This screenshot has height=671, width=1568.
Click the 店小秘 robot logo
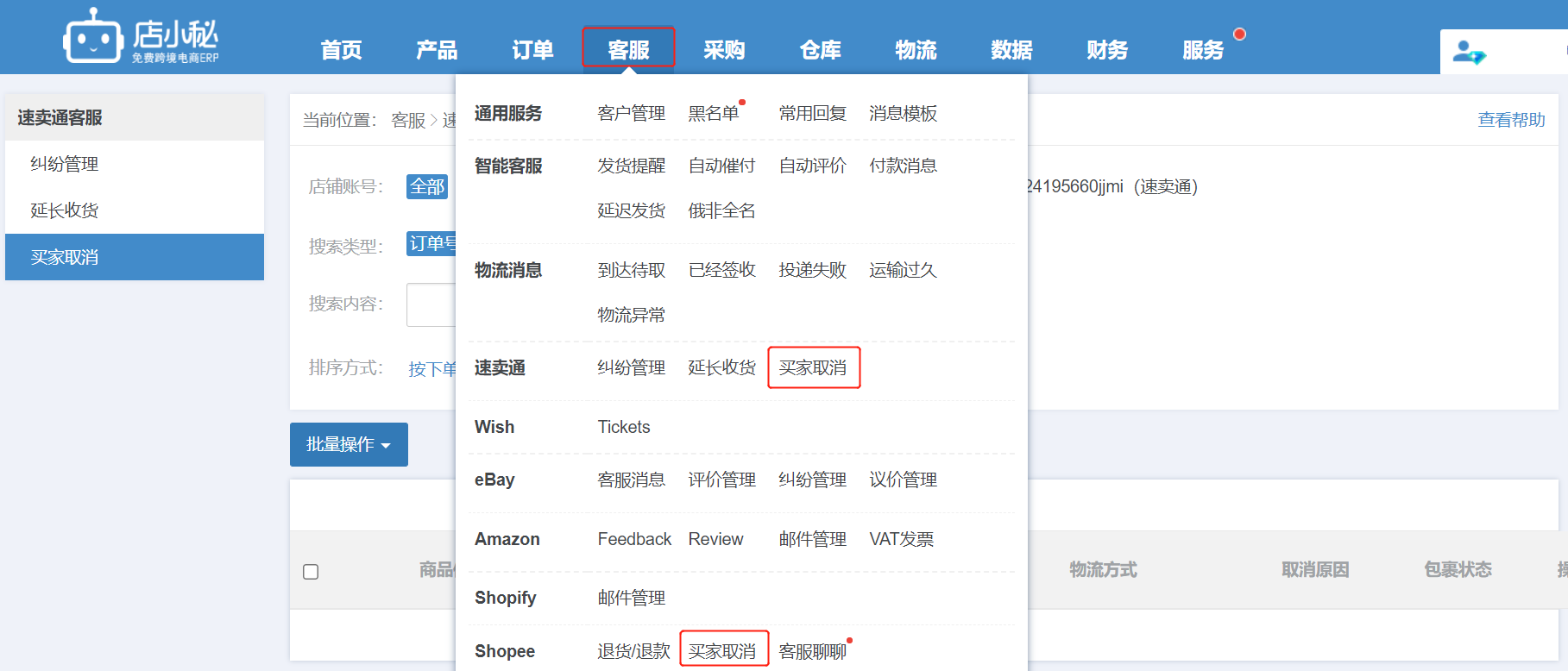click(x=141, y=36)
